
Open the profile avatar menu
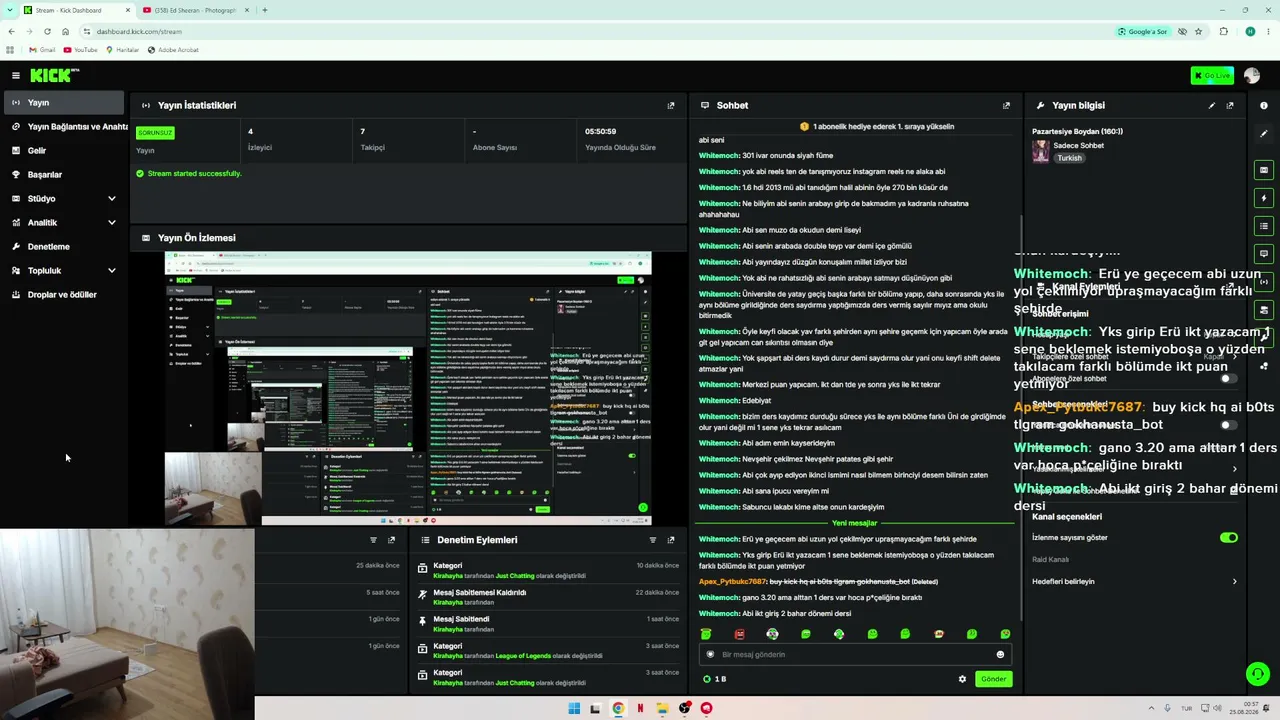pyautogui.click(x=1252, y=76)
